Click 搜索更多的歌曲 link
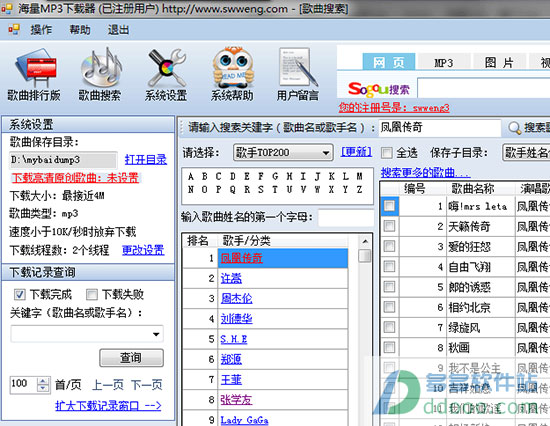Image resolution: width=550 pixels, height=426 pixels. click(425, 172)
